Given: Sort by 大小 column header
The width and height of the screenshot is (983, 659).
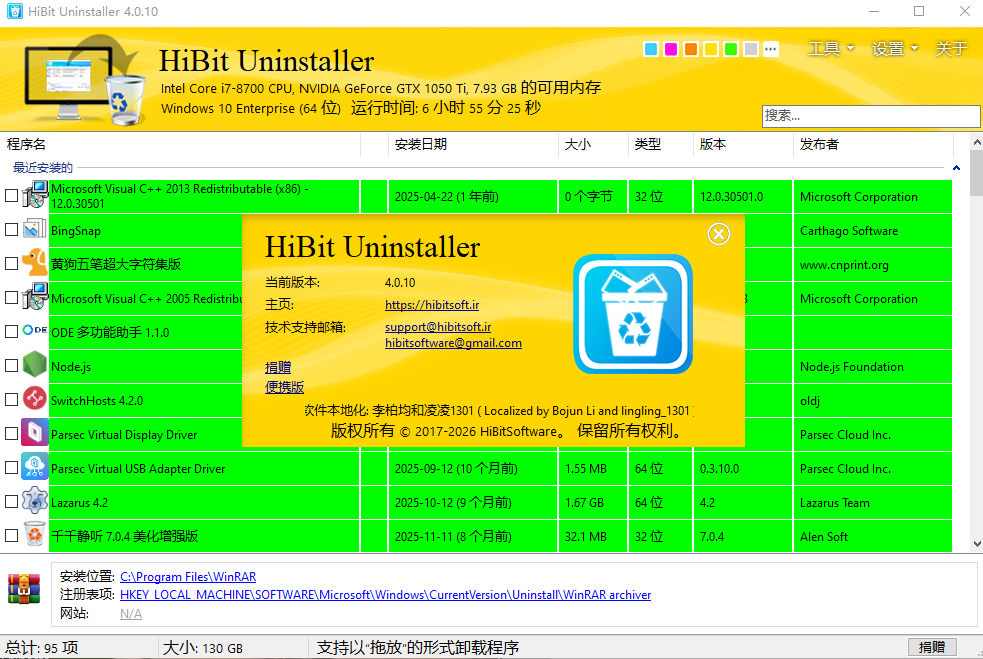Looking at the screenshot, I should [593, 144].
